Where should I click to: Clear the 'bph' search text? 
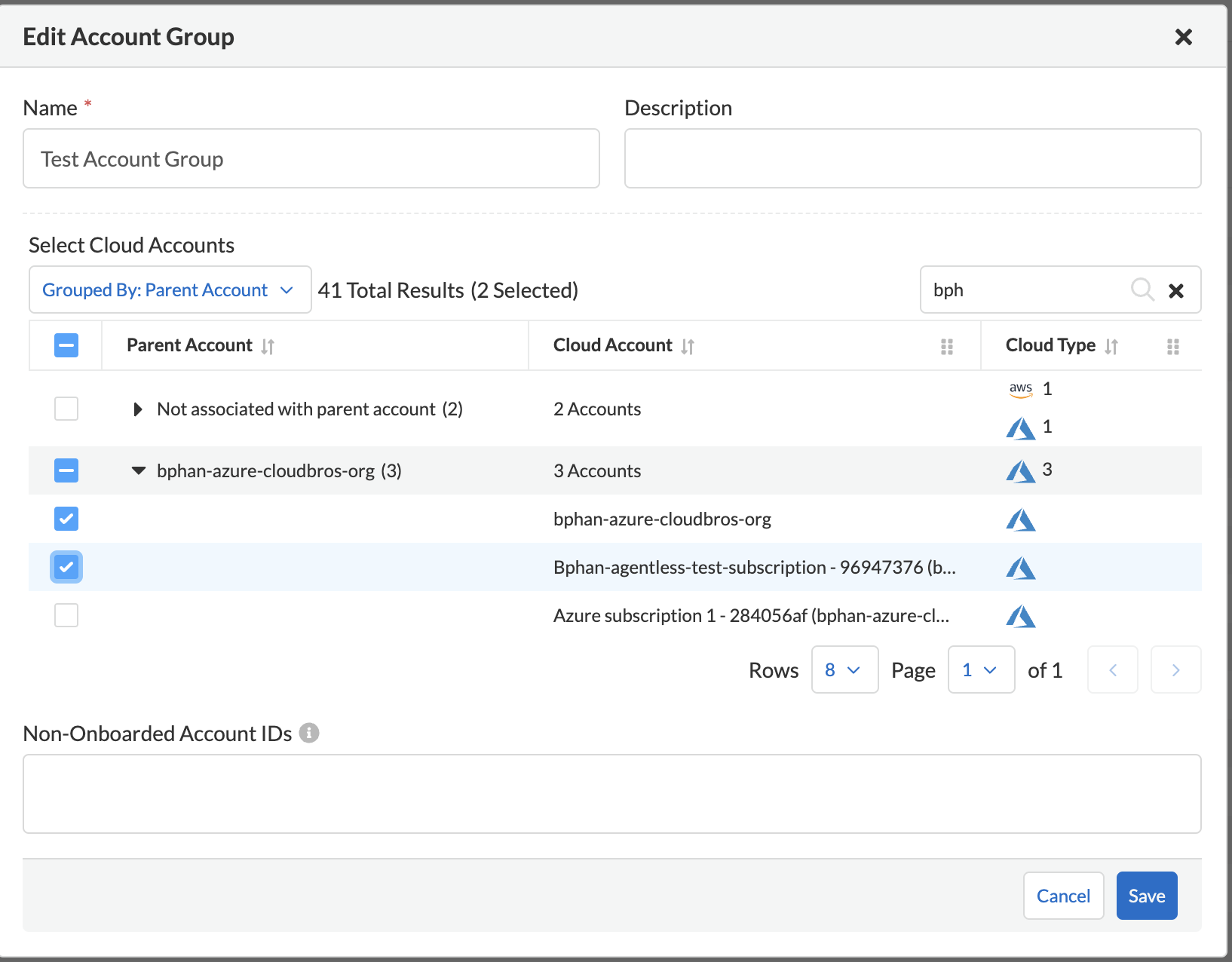pyautogui.click(x=1176, y=290)
